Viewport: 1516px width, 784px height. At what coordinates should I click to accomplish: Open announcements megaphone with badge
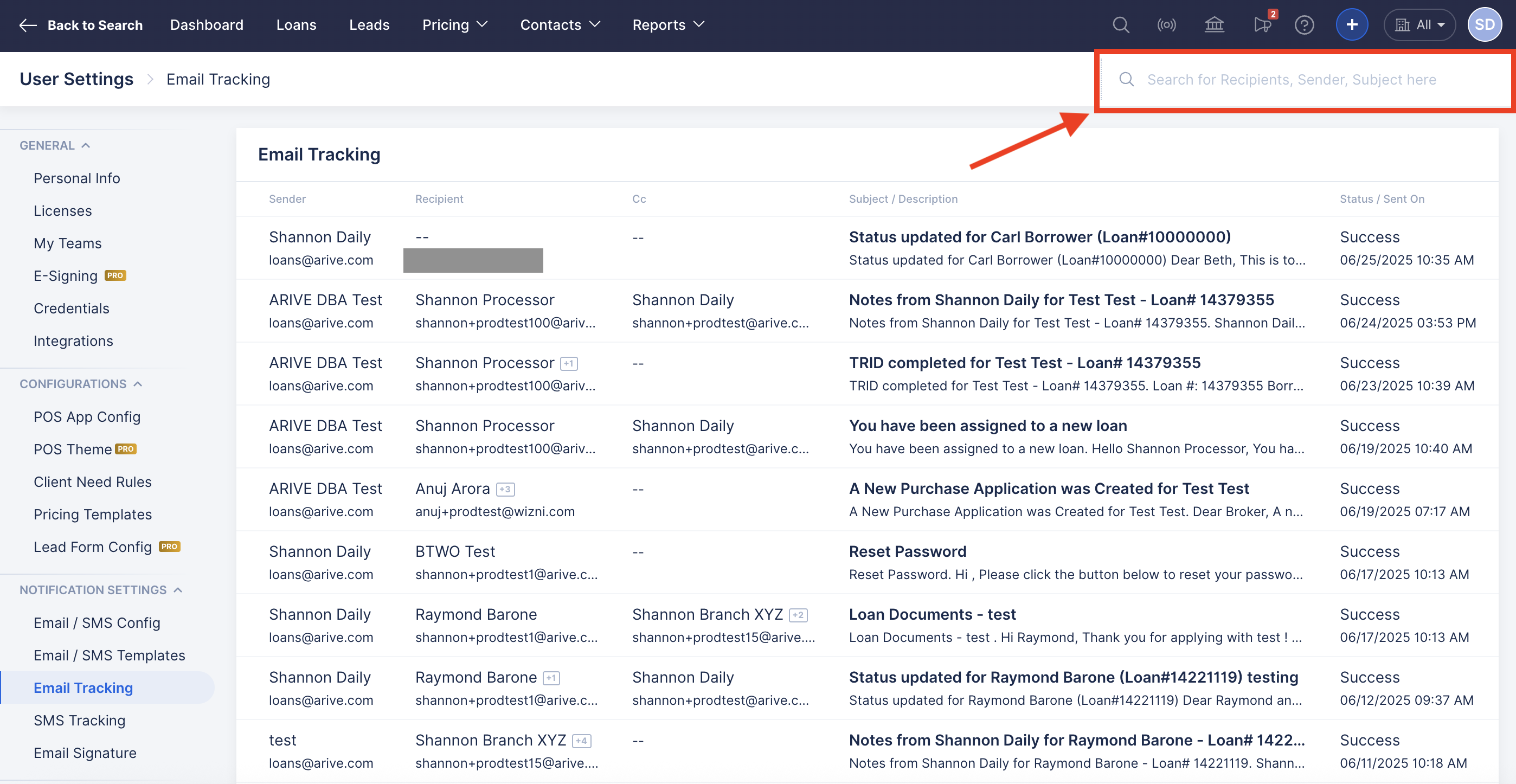1262,25
